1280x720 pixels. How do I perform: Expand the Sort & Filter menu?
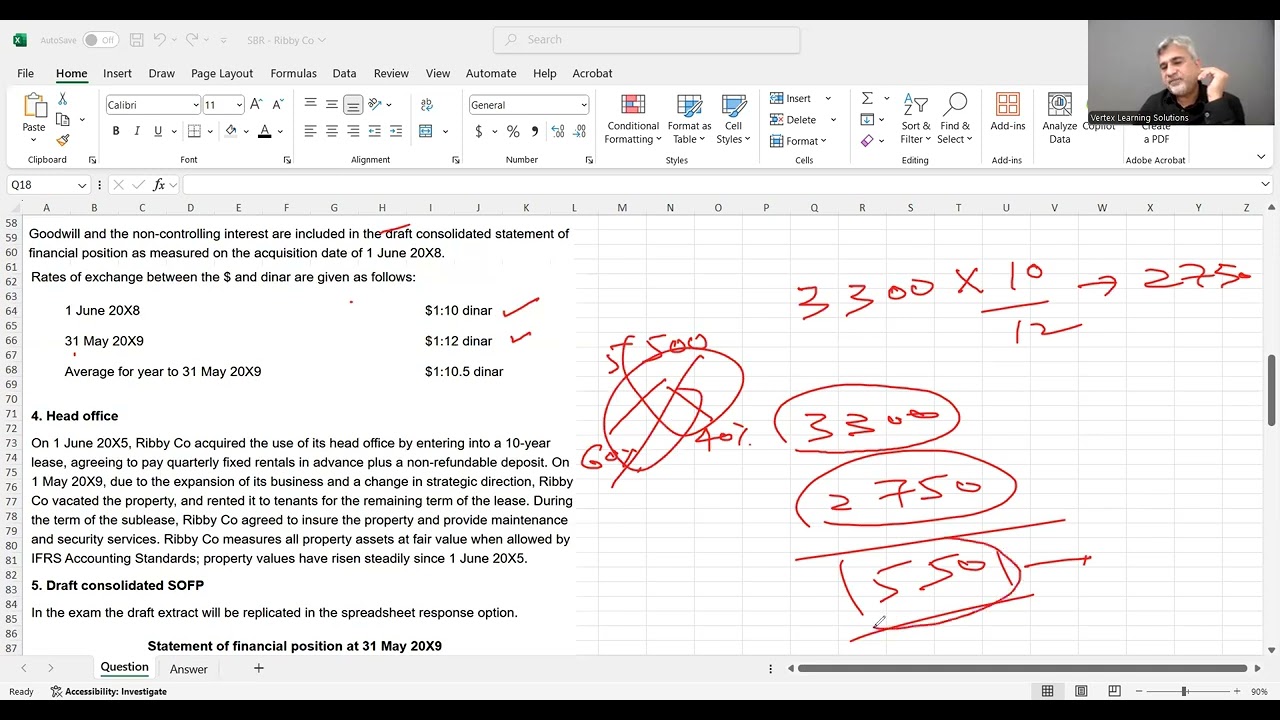click(x=916, y=119)
